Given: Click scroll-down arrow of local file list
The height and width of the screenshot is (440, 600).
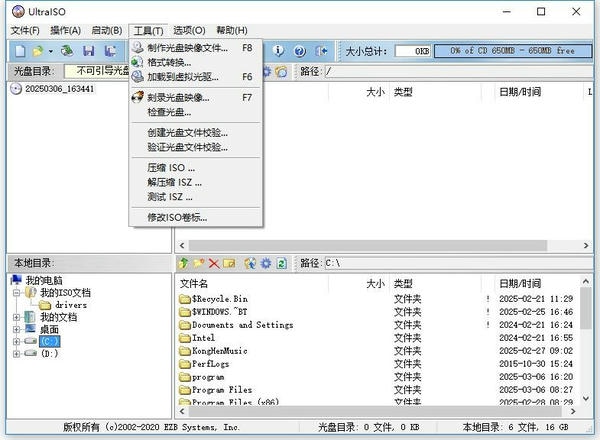Looking at the screenshot, I should point(585,399).
